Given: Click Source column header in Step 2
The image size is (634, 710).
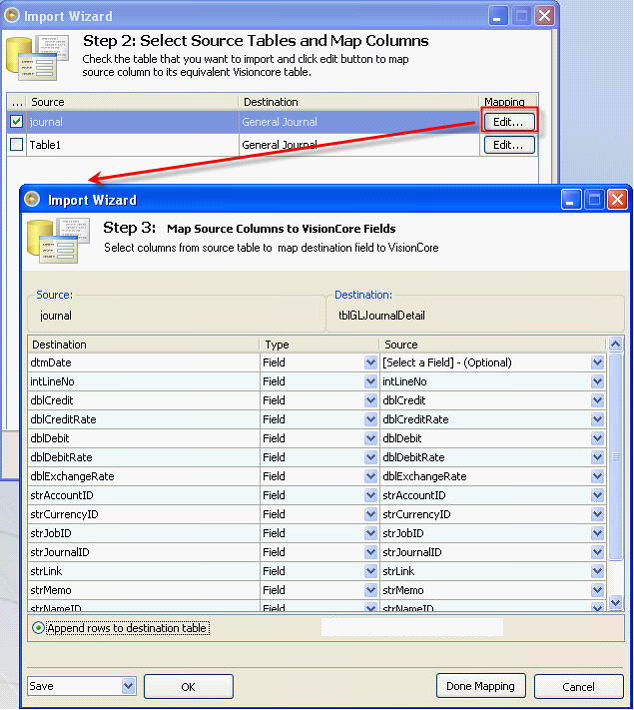Looking at the screenshot, I should [133, 102].
